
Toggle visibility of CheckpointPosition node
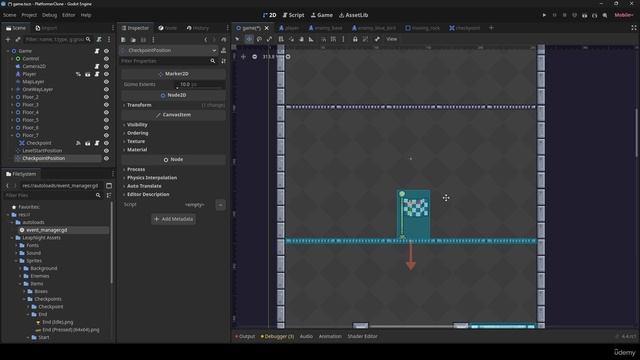(107, 158)
